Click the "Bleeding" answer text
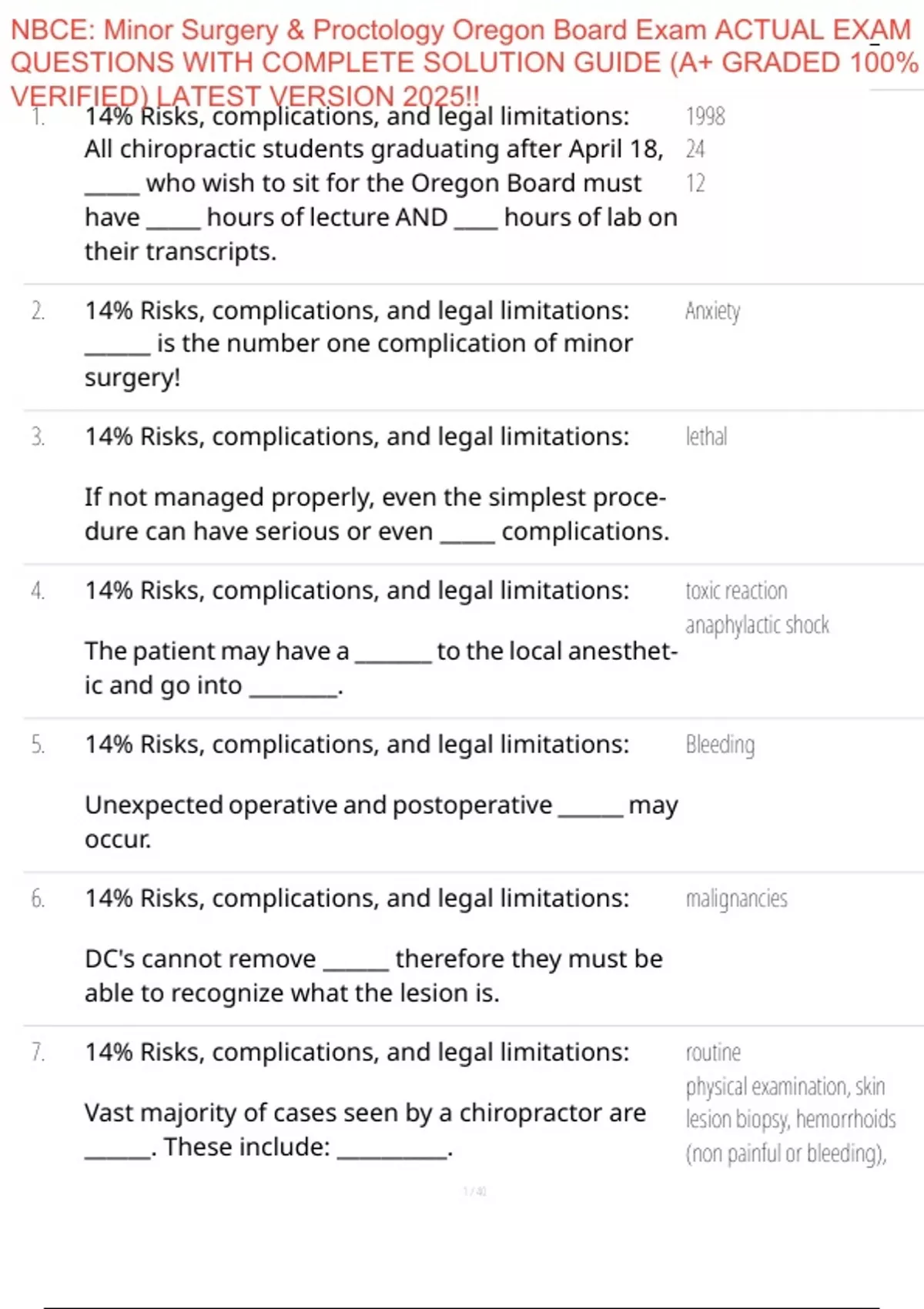Screen dimensions: 924x1309 click(720, 745)
